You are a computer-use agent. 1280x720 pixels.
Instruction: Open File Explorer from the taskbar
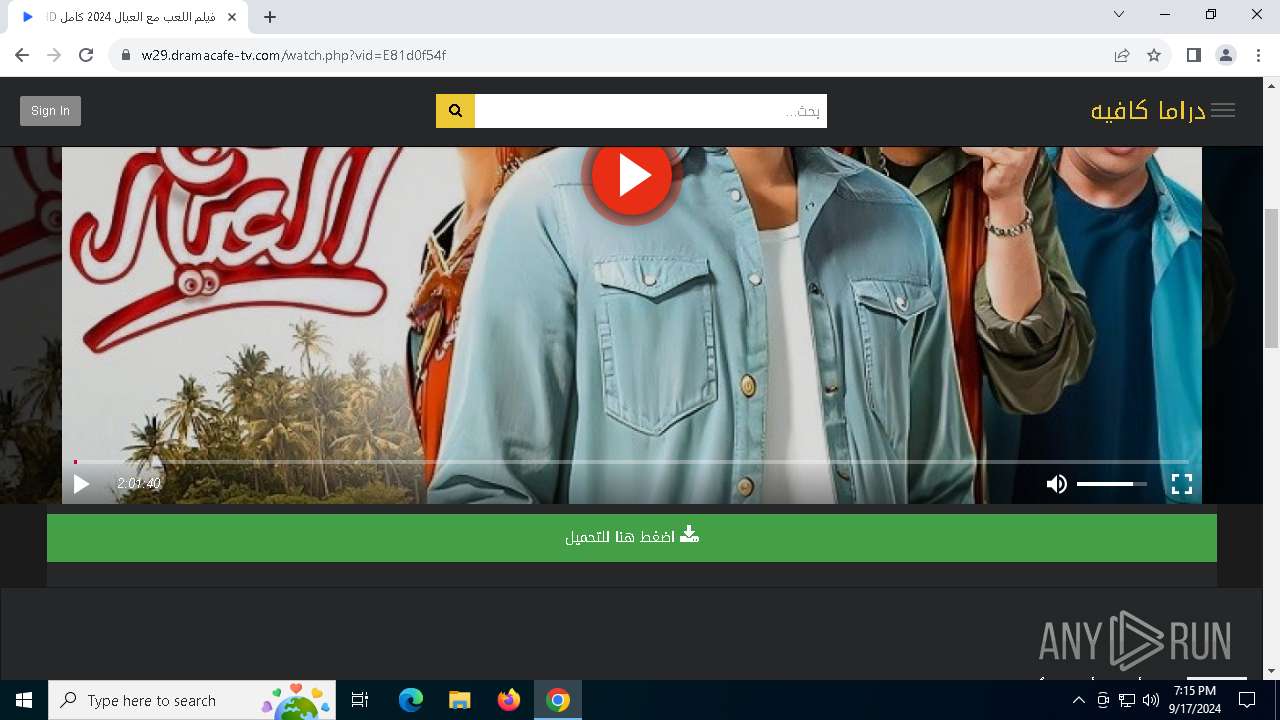pyautogui.click(x=459, y=700)
